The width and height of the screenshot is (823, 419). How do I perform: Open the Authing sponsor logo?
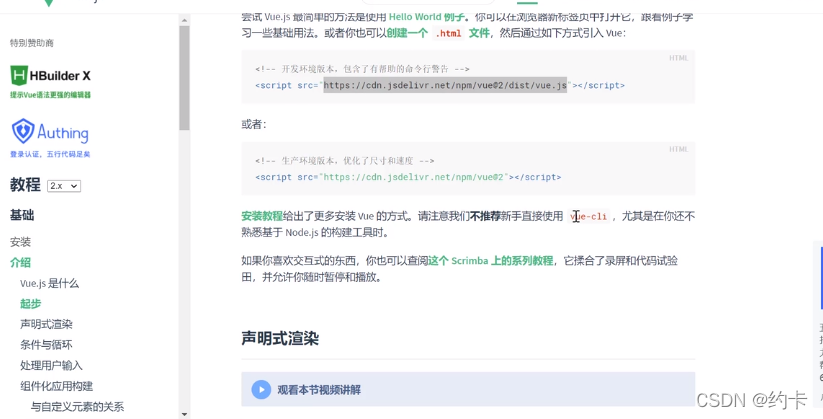coord(50,132)
